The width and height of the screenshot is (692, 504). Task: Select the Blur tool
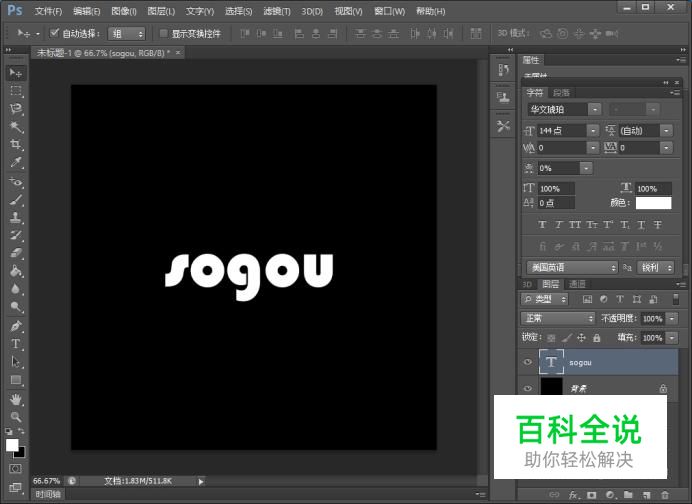click(16, 289)
